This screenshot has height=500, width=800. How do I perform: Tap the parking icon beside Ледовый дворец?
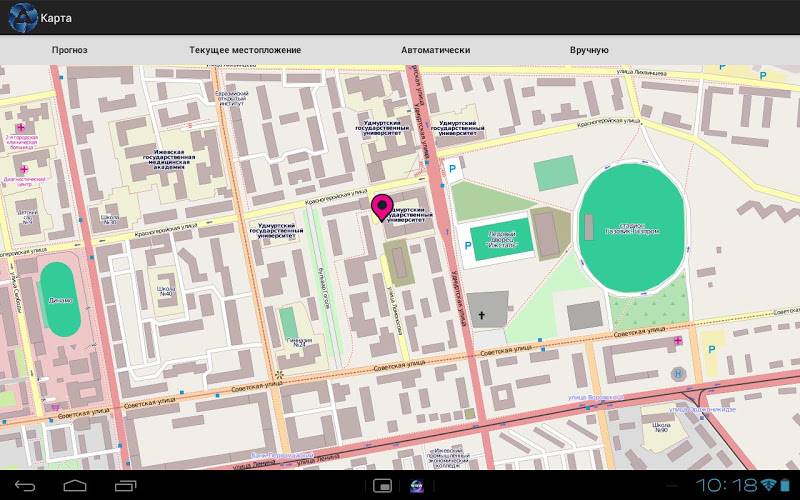click(469, 245)
